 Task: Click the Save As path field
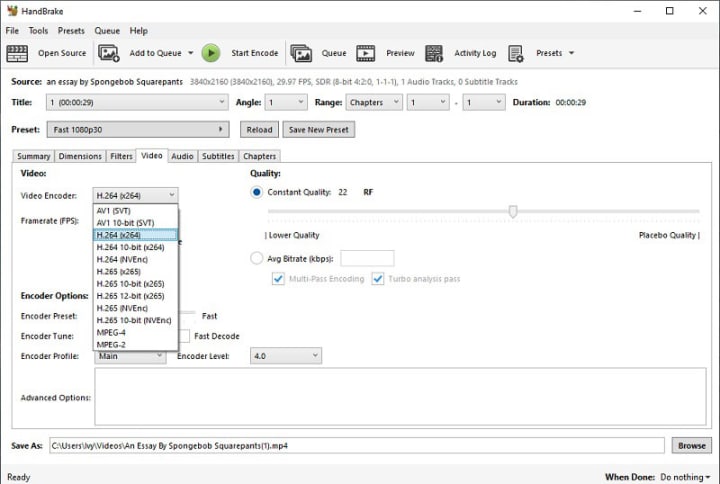pyautogui.click(x=357, y=445)
